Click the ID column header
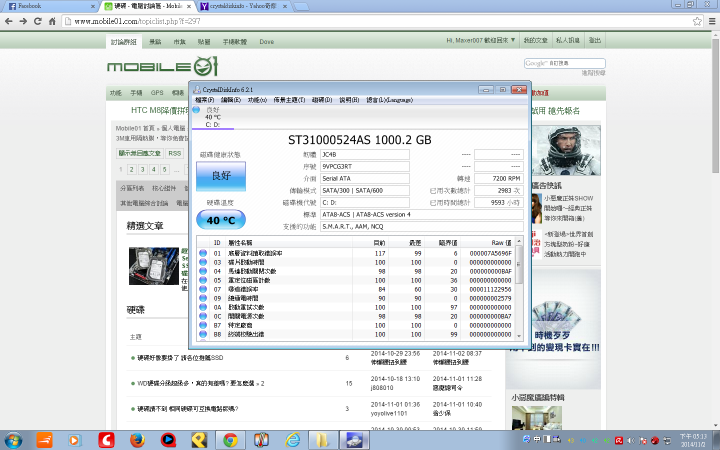 pos(217,242)
